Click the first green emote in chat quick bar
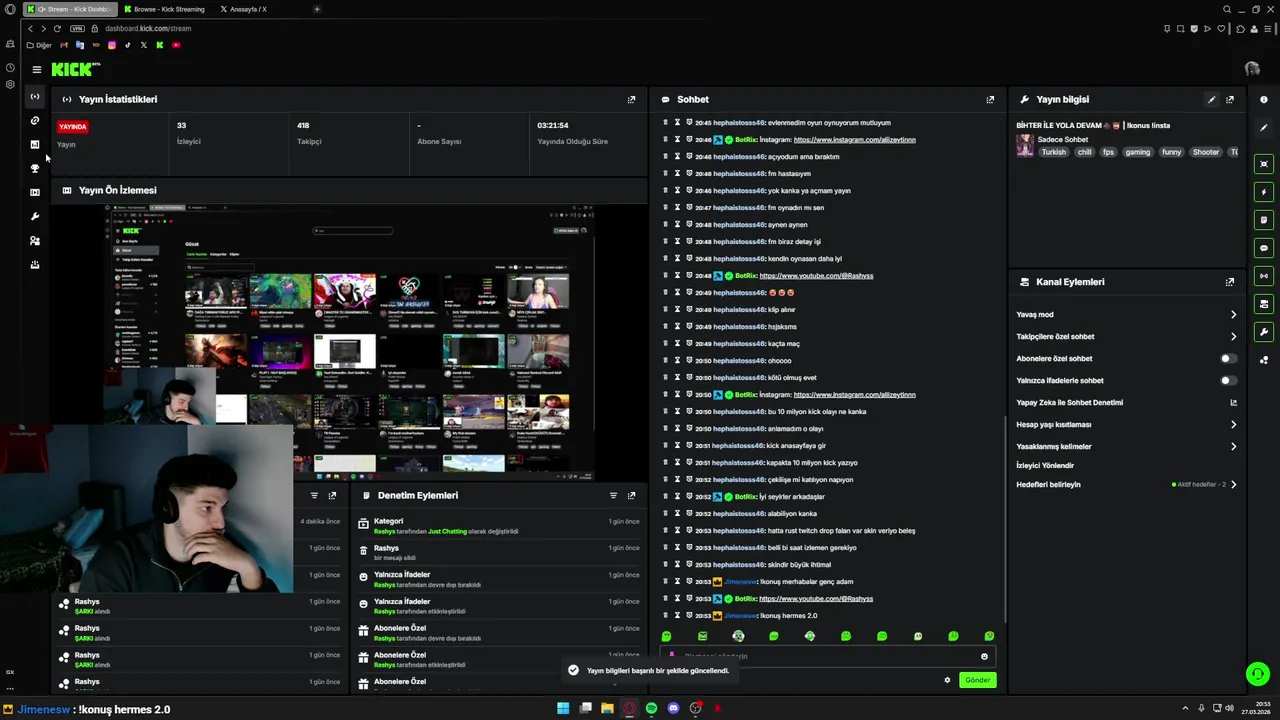The width and height of the screenshot is (1280, 720). pyautogui.click(x=667, y=636)
